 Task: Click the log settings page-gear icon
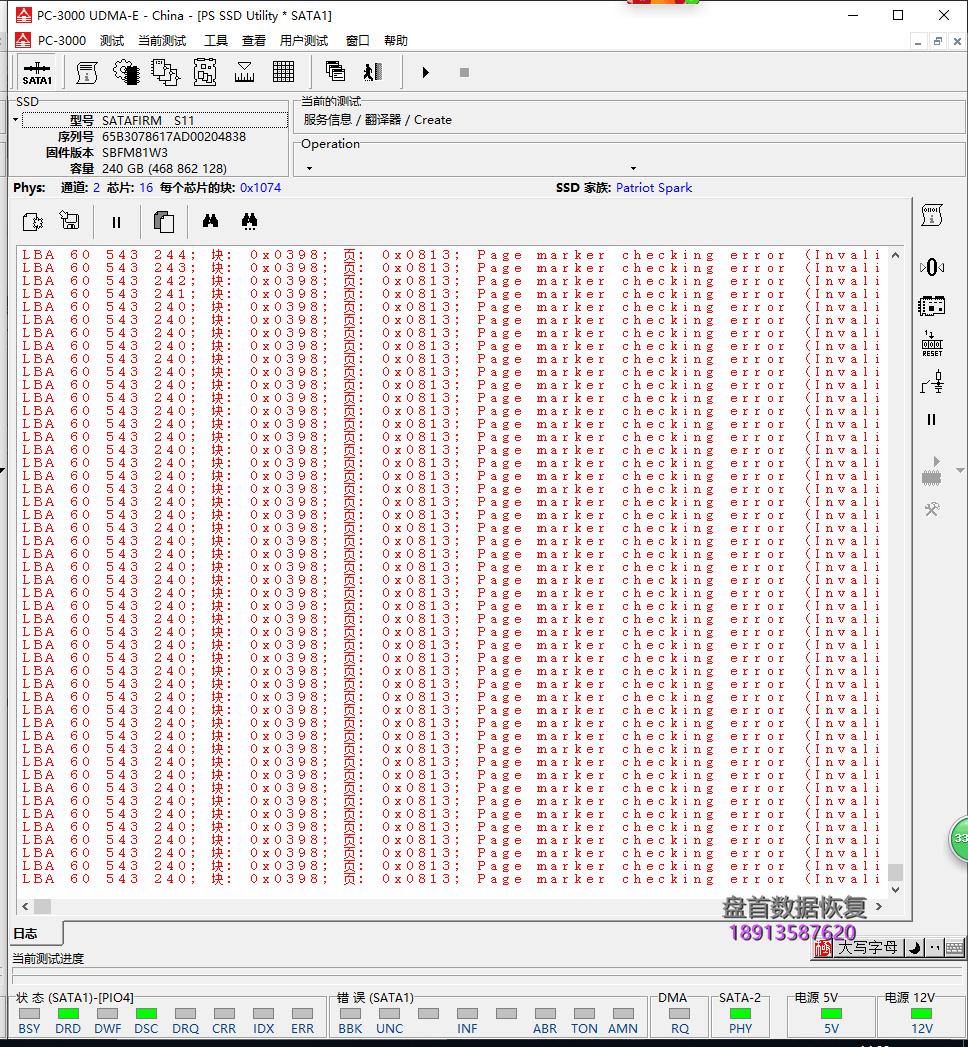(x=33, y=222)
